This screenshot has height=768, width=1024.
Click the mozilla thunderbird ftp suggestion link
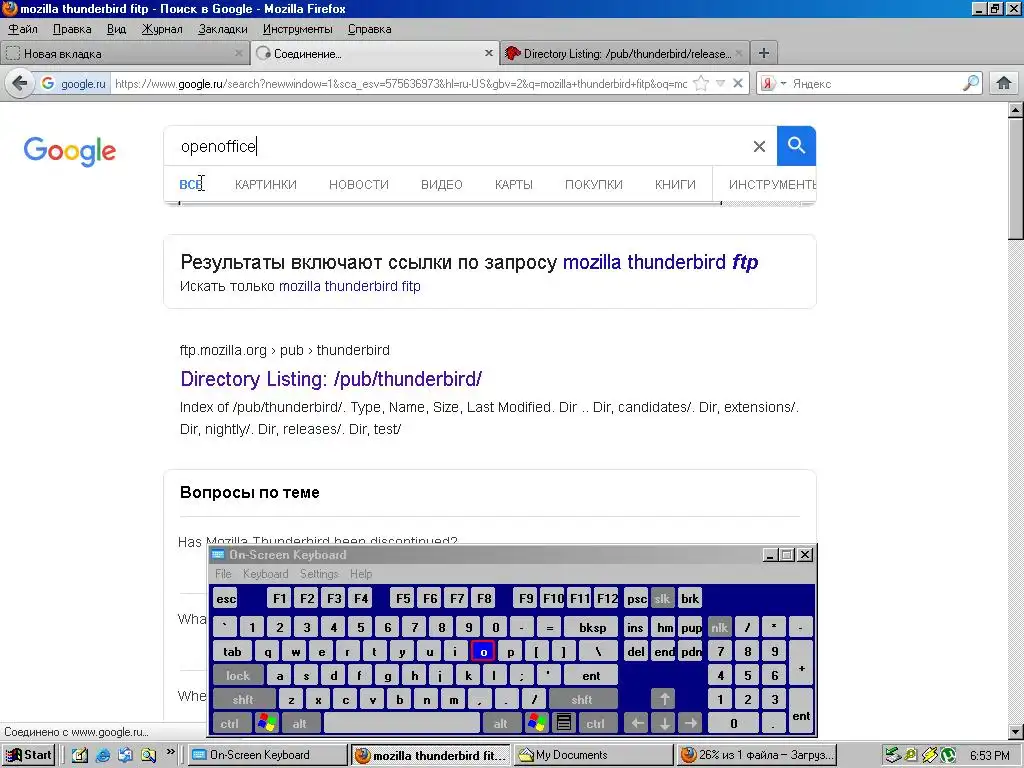pyautogui.click(x=660, y=262)
